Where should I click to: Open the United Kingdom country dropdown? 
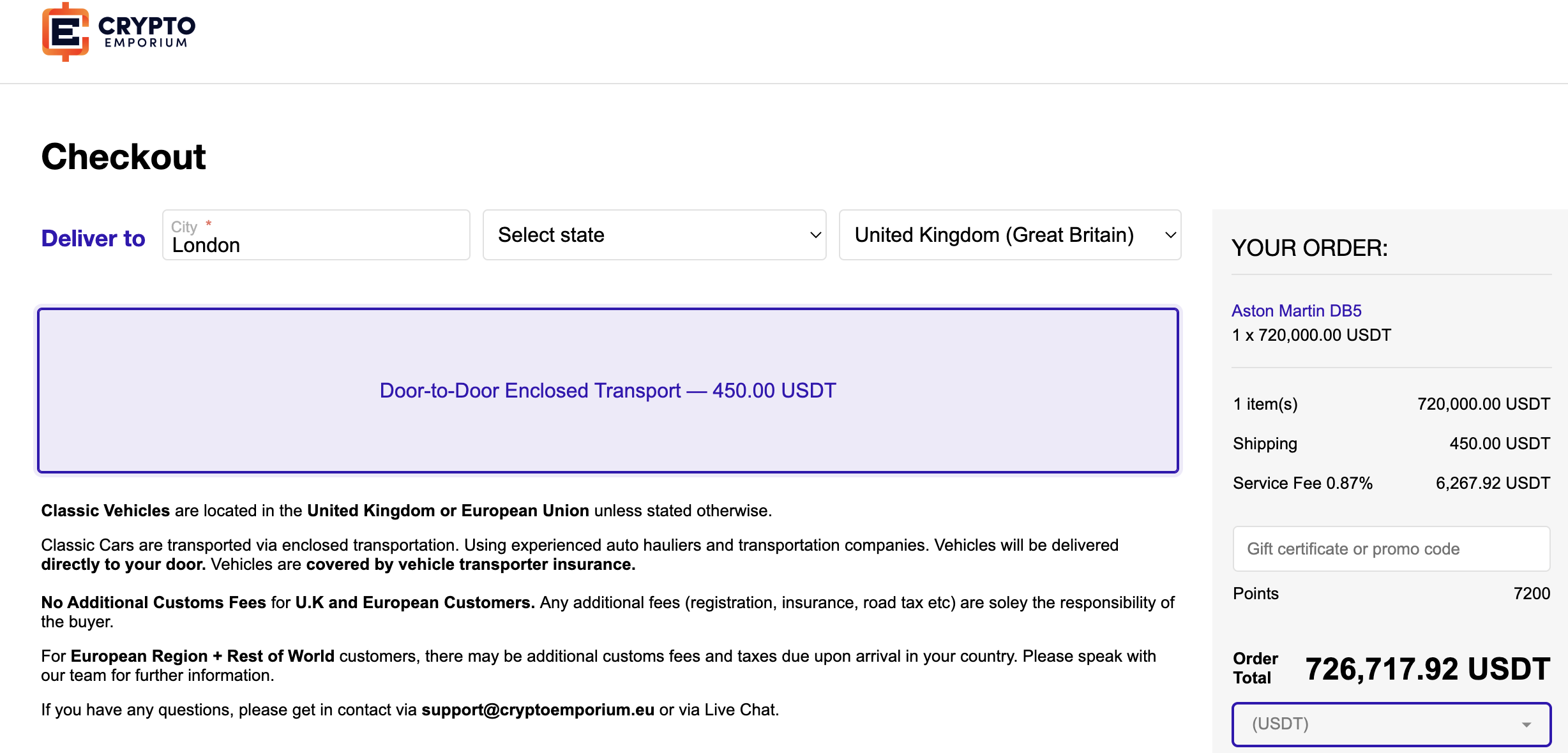pyautogui.click(x=1010, y=235)
